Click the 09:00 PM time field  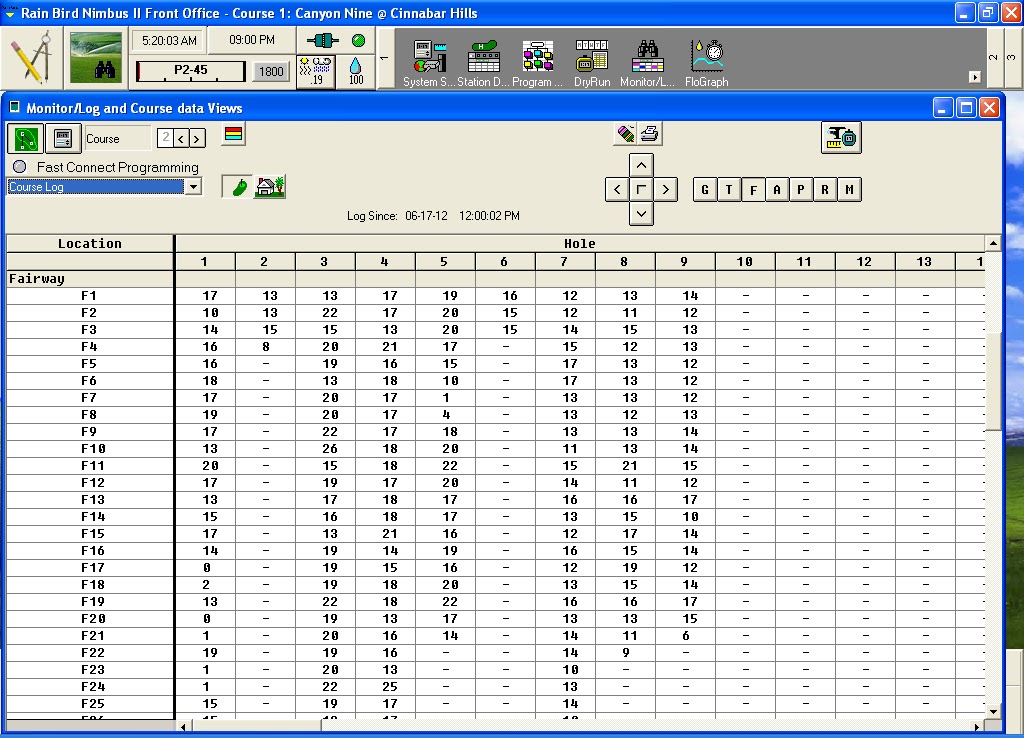(x=252, y=40)
